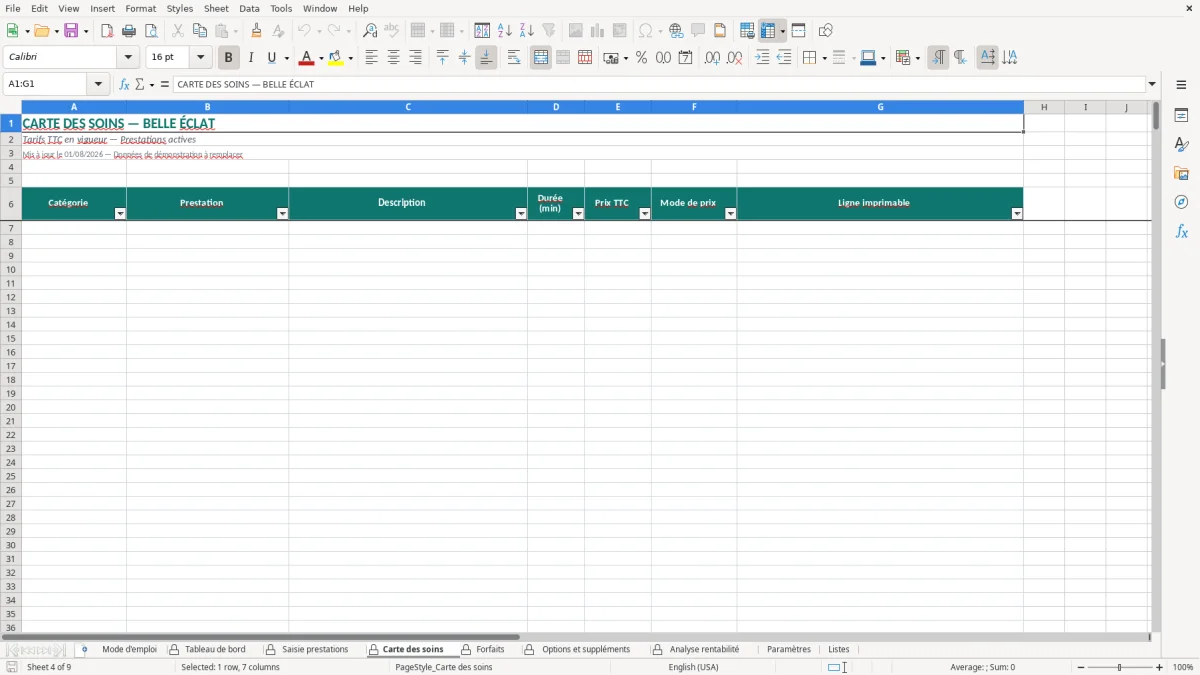Toggle right-to-left text direction
The width and height of the screenshot is (1200, 675).
960,58
